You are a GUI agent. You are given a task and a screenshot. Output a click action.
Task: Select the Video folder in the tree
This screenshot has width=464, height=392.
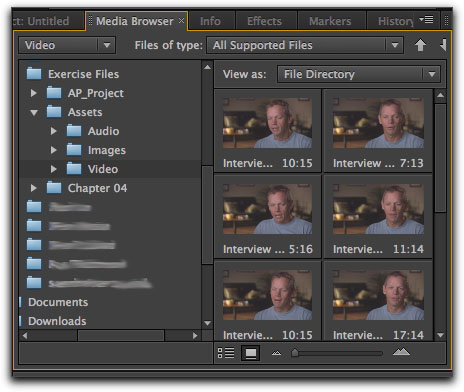click(x=110, y=169)
